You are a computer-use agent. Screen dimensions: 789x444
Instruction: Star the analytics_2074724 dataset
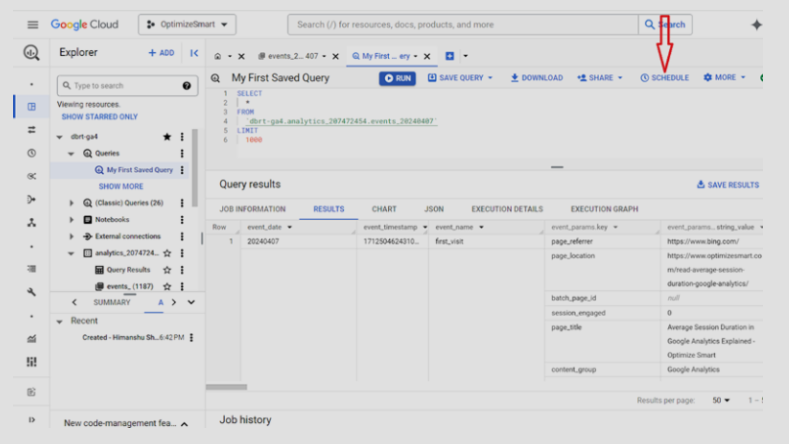(x=167, y=253)
